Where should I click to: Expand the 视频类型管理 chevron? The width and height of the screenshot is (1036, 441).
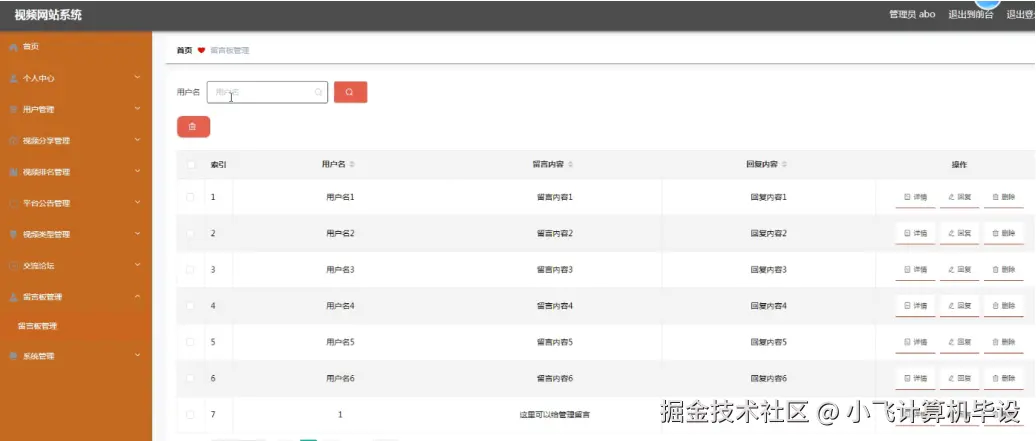point(137,233)
